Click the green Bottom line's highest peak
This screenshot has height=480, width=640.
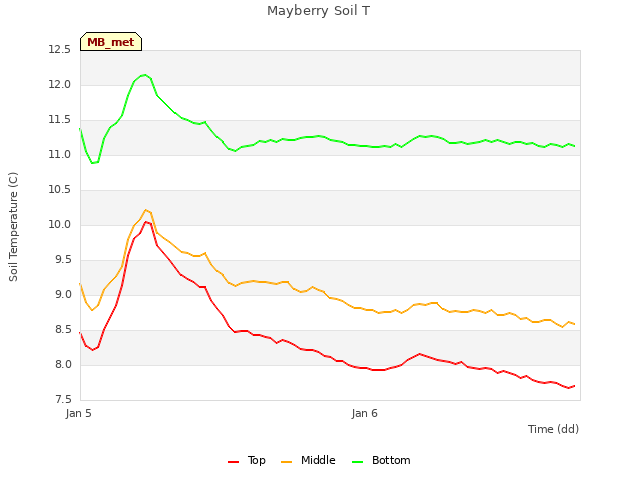point(144,75)
